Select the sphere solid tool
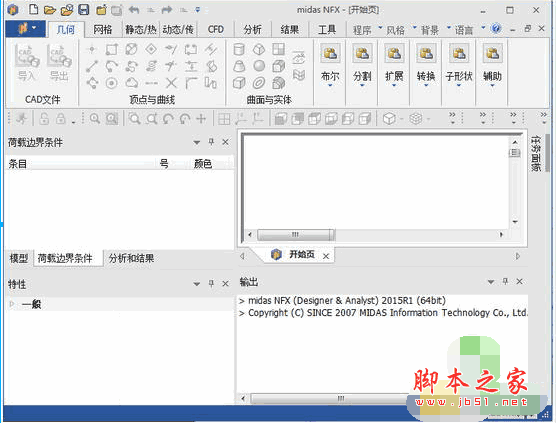This screenshot has height=423, width=556. [x=259, y=66]
